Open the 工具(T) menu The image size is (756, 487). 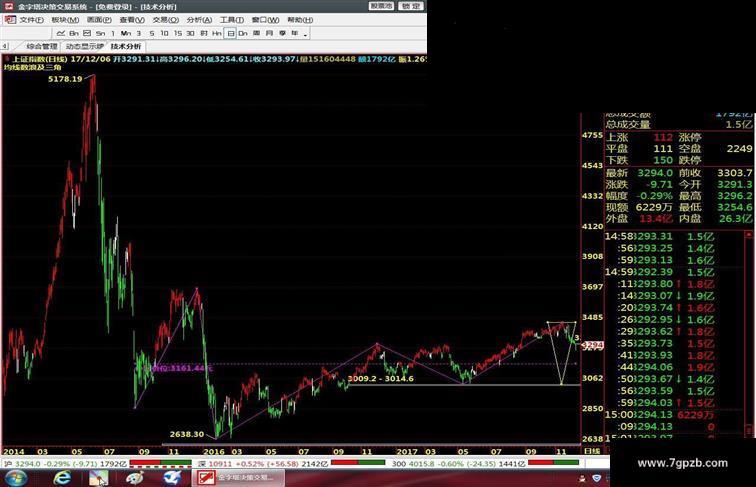tap(232, 20)
